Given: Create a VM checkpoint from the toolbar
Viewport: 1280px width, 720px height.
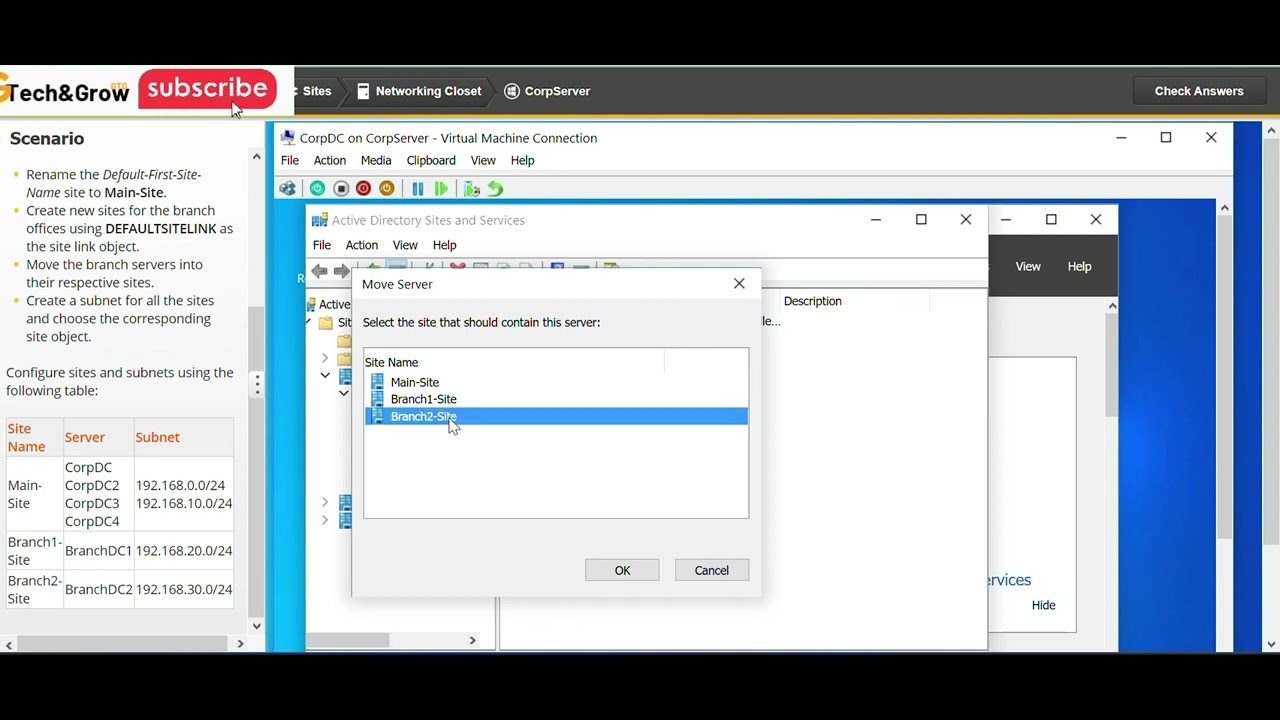Looking at the screenshot, I should point(472,189).
